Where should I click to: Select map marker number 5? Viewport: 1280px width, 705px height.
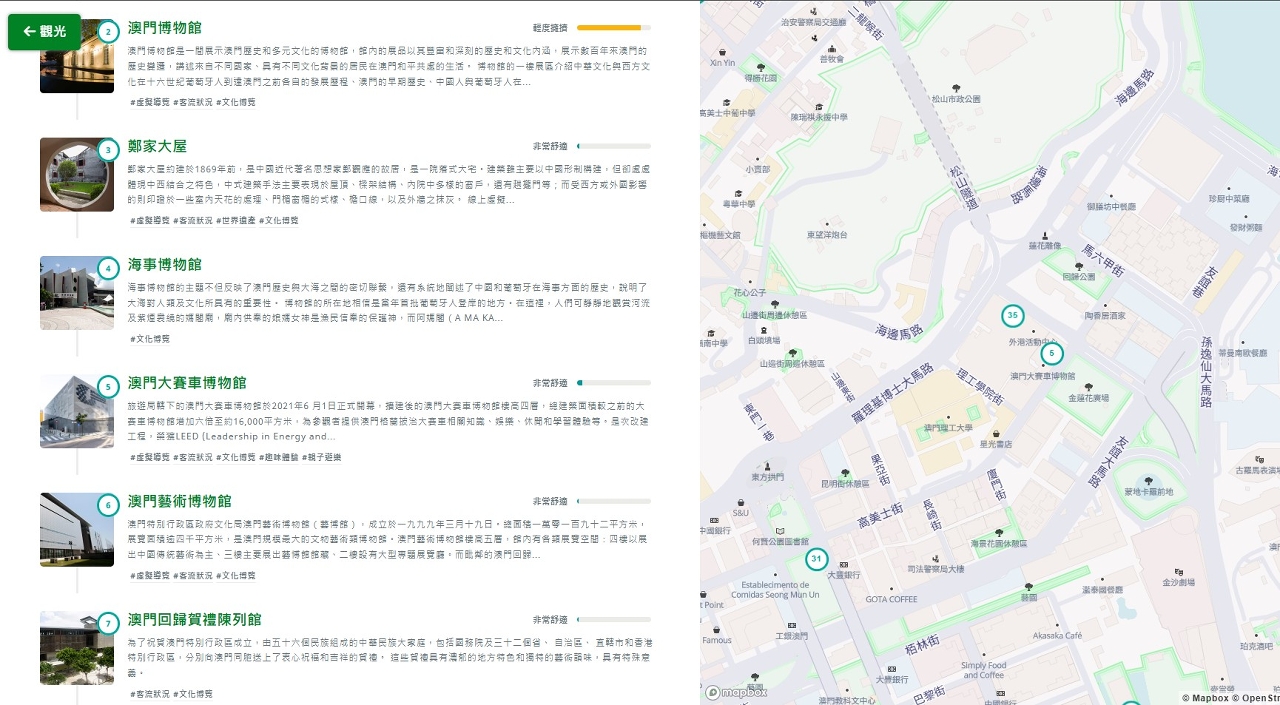[1051, 353]
